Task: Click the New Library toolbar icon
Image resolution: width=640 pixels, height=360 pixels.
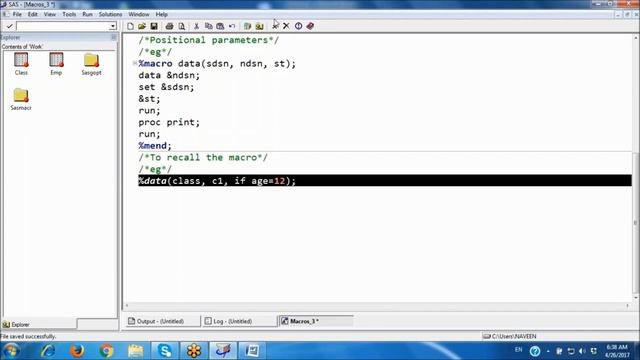Action: click(x=247, y=26)
